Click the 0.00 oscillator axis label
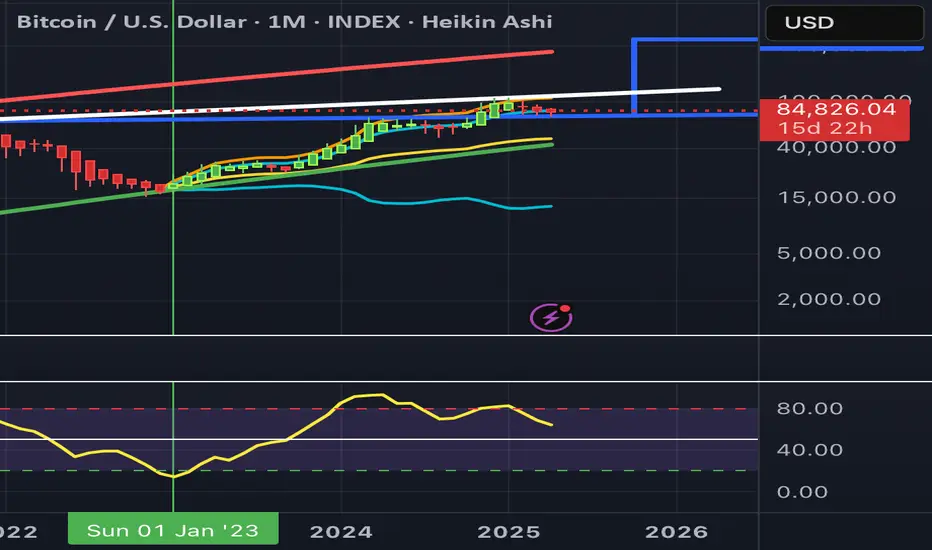The height and width of the screenshot is (550, 932). pos(802,492)
